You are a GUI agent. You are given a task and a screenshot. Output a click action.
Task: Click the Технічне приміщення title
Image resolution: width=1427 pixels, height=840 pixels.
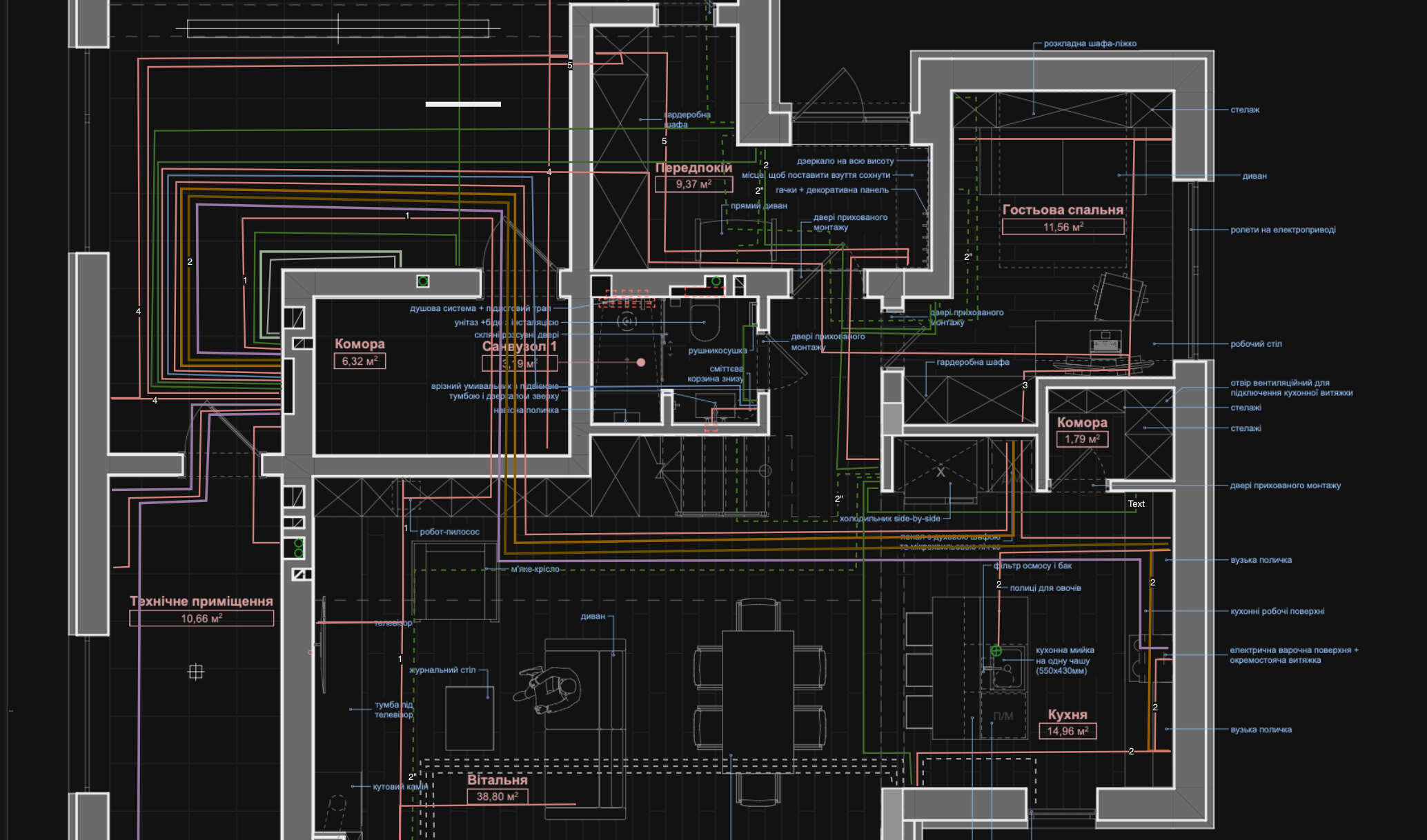(x=201, y=601)
